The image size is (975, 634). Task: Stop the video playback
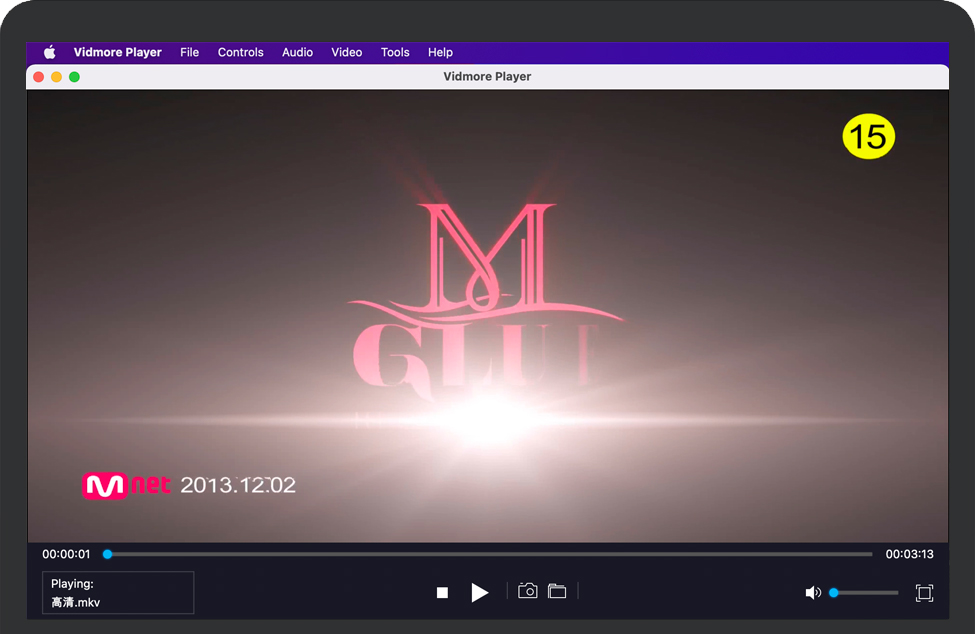tap(442, 593)
